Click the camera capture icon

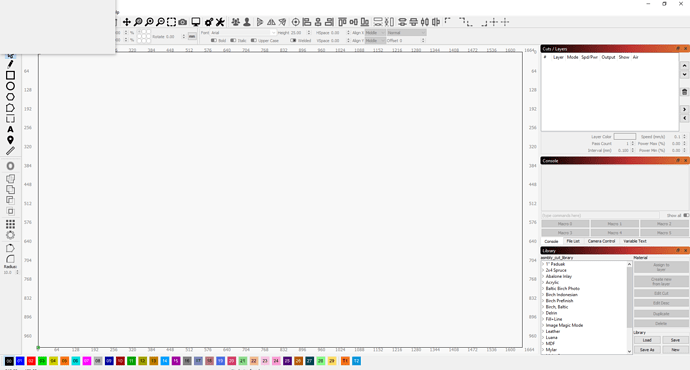183,22
